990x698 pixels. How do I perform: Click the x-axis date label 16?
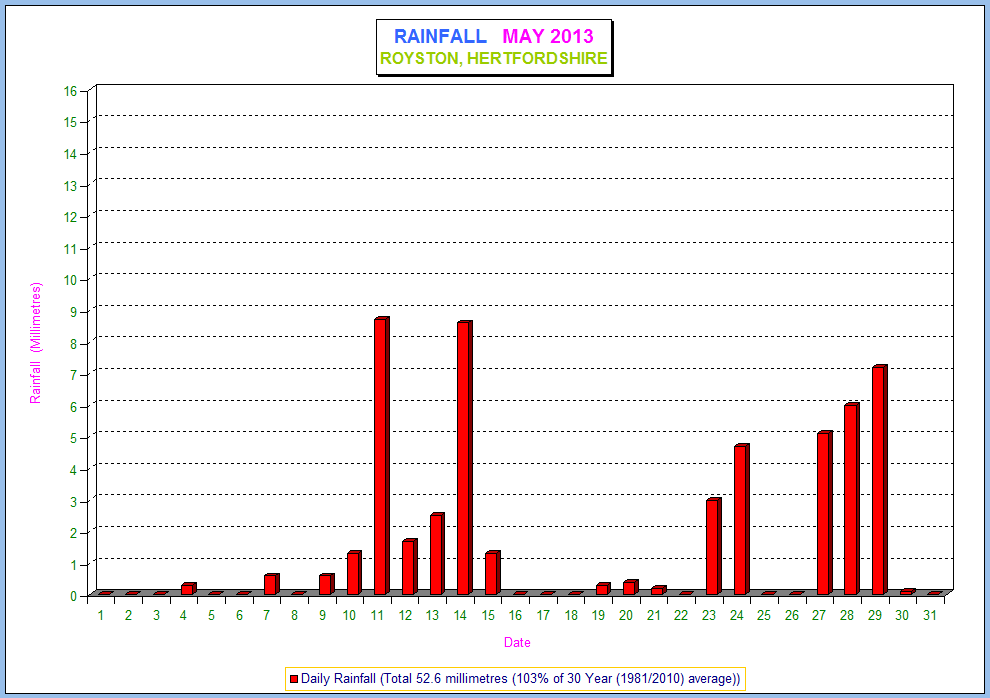[x=515, y=615]
